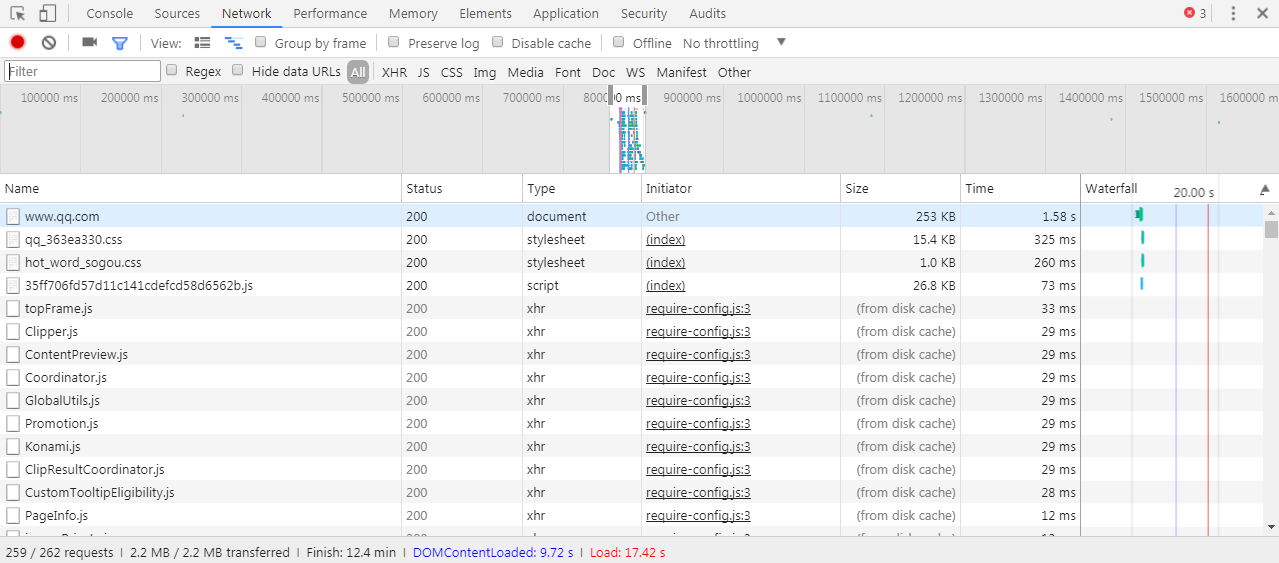Click left handle of timeline overview selection
Viewport: 1279px width, 563px height.
(x=613, y=97)
